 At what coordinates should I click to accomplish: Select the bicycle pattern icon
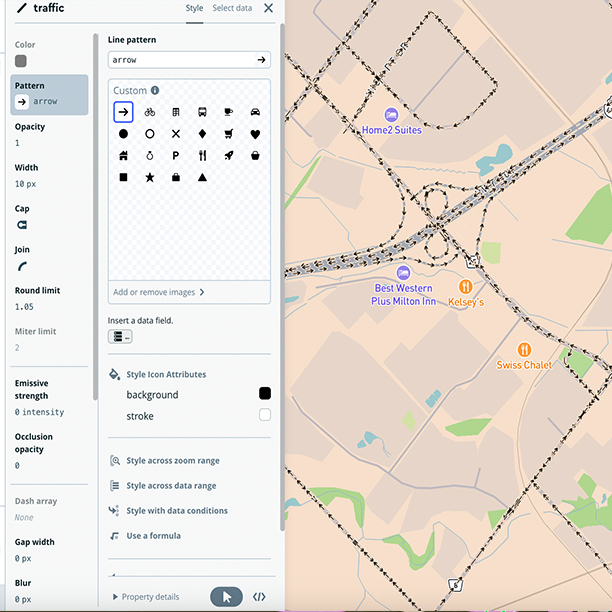149,112
